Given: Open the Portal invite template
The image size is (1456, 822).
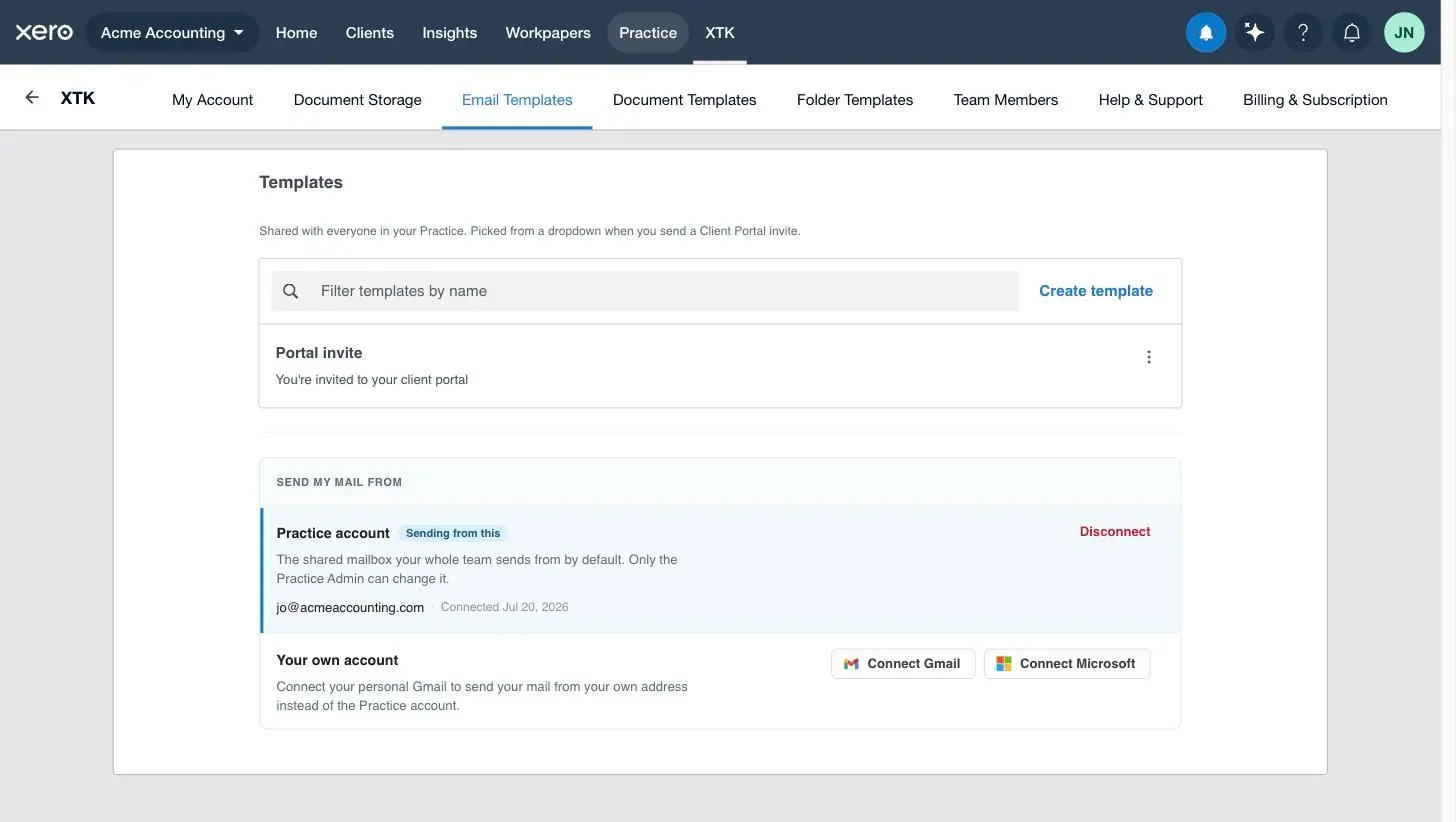Looking at the screenshot, I should (720, 366).
